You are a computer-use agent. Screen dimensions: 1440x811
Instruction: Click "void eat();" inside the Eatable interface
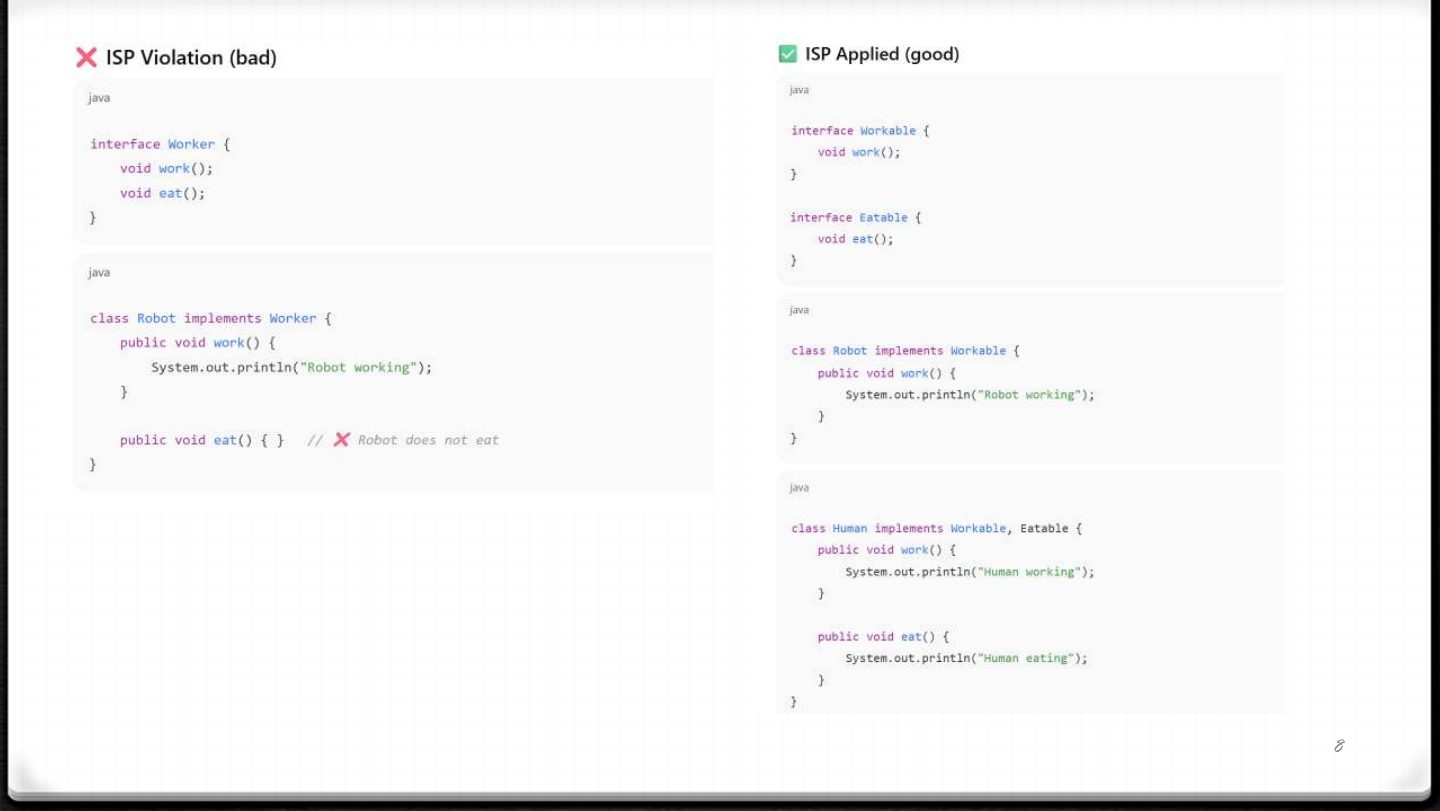pos(855,239)
